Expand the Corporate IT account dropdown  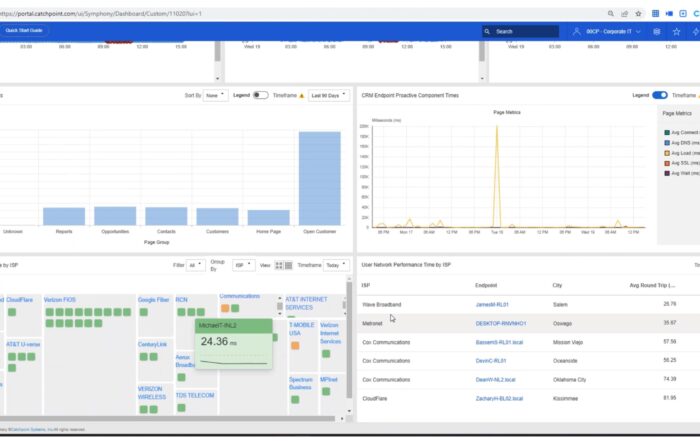tap(613, 32)
